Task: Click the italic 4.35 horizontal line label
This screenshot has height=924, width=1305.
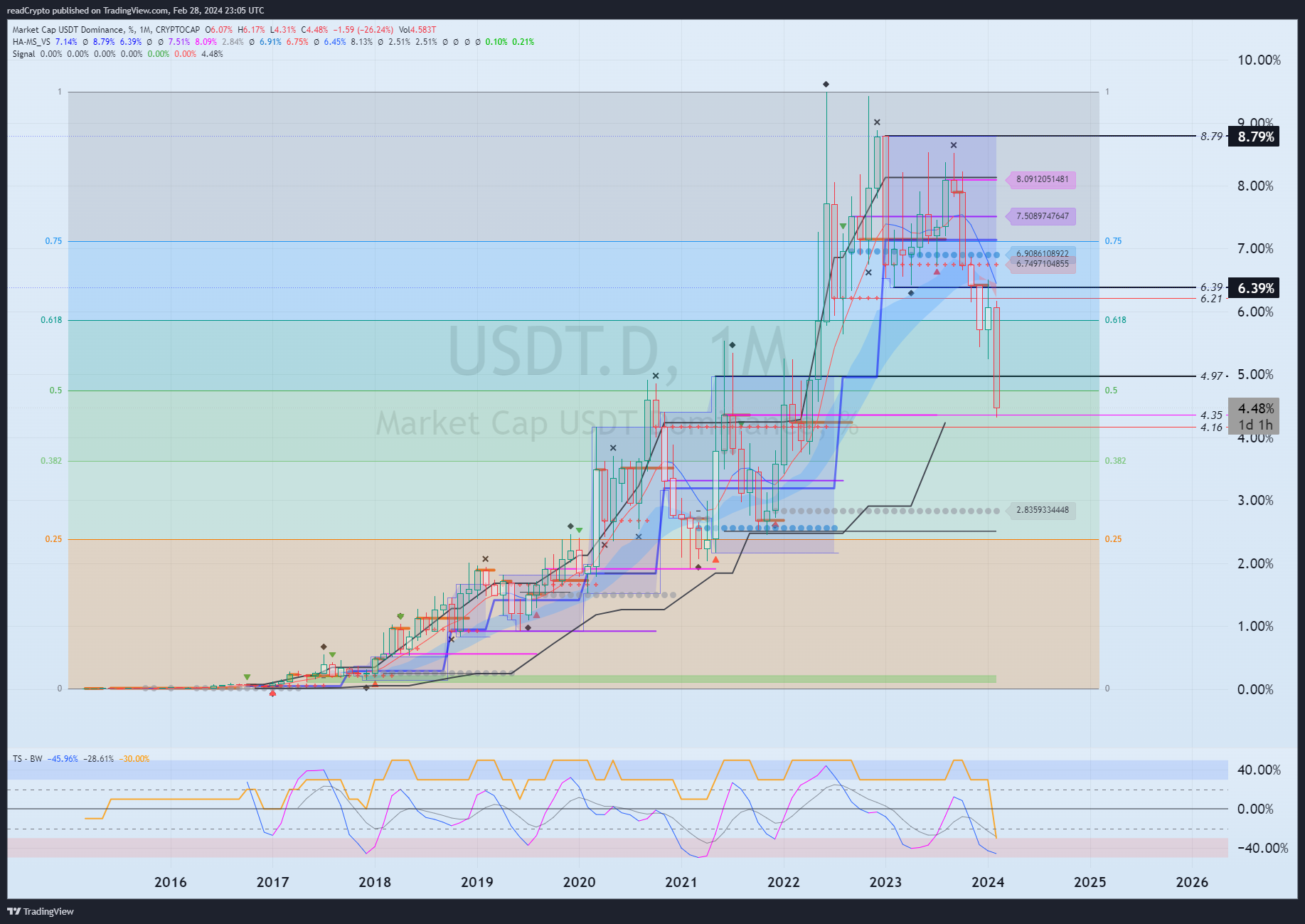Action: click(1211, 415)
